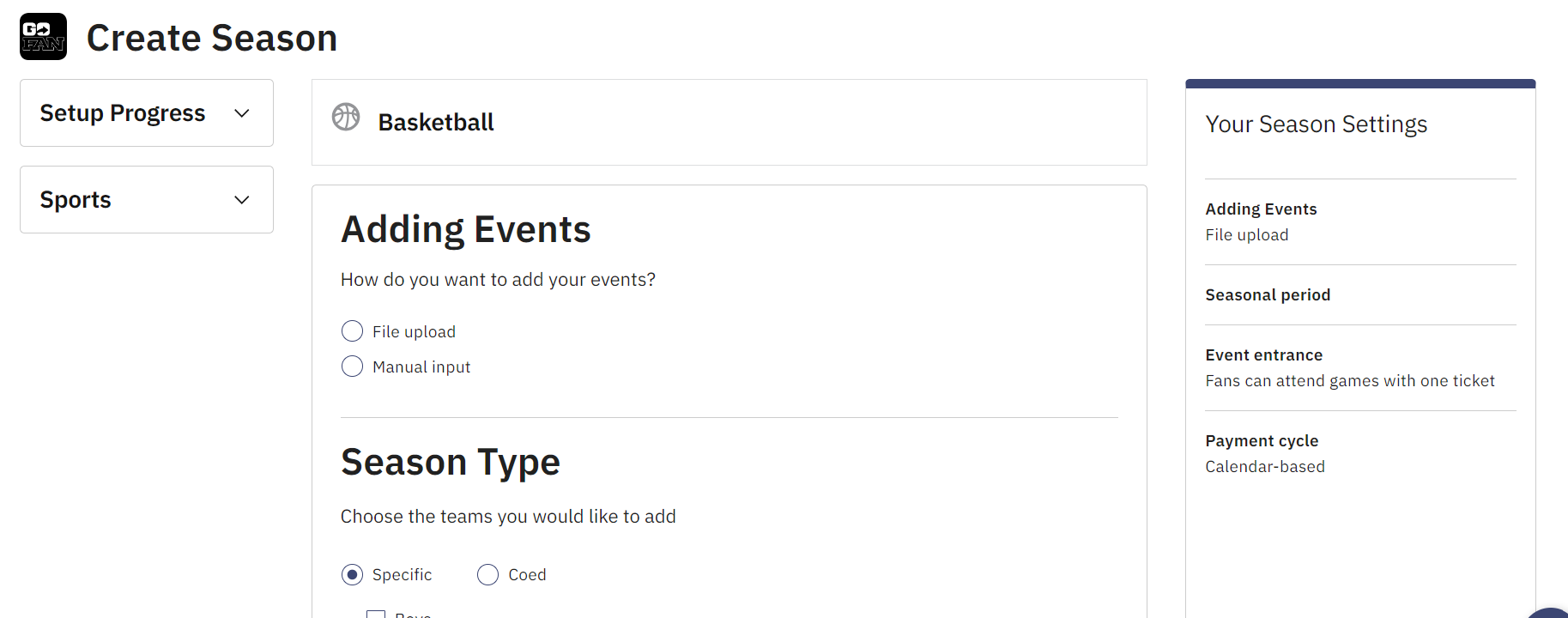The image size is (1568, 618).
Task: Click the Your Season Settings heading
Action: tap(1316, 124)
